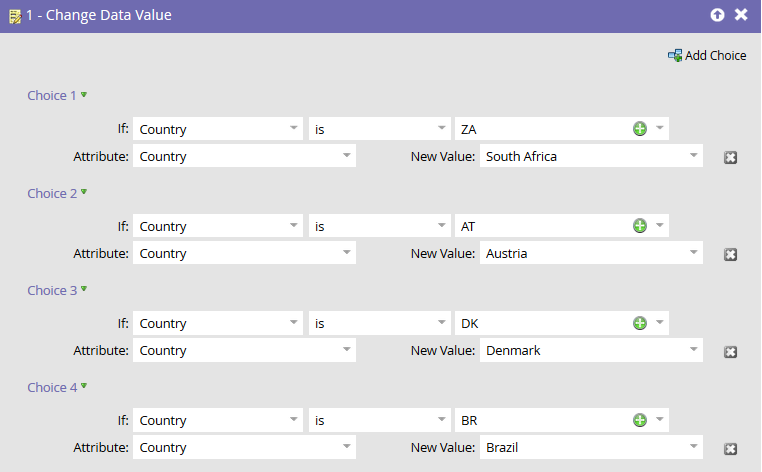Click the DK value input field
The width and height of the screenshot is (762, 472).
[540, 323]
